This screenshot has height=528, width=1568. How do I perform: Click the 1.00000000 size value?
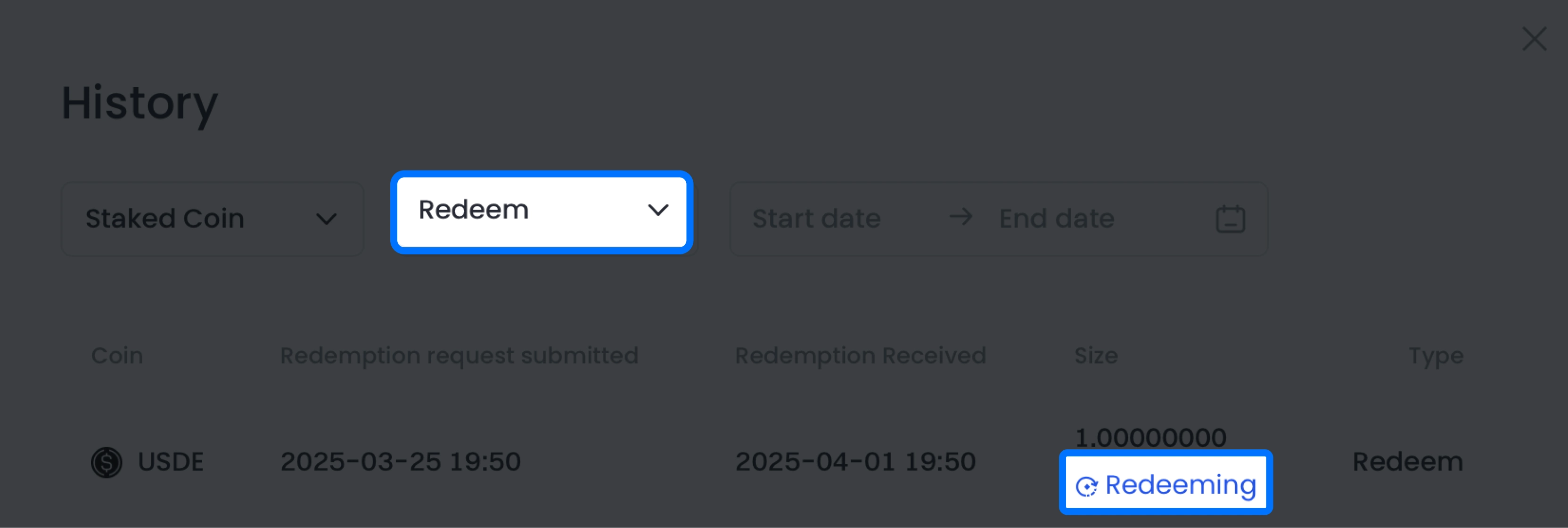pyautogui.click(x=1150, y=438)
